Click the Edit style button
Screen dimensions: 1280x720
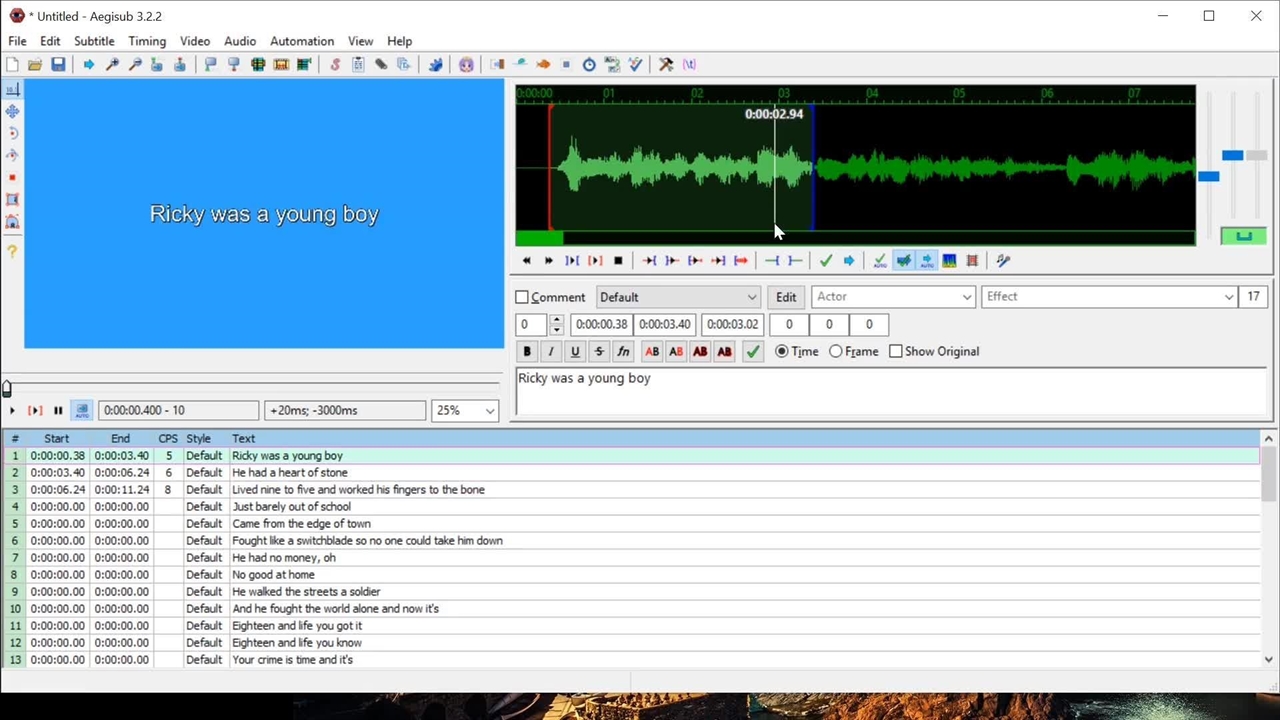click(786, 297)
